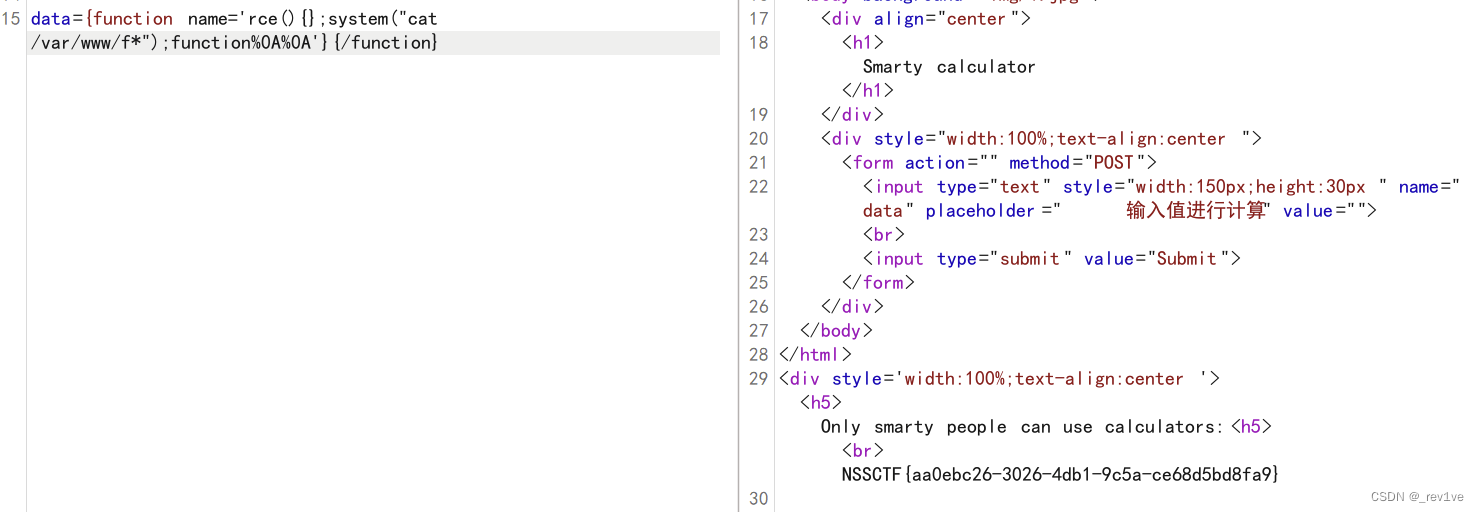Image resolution: width=1479 pixels, height=512 pixels.
Task: Click response line number 17
Action: 759,19
